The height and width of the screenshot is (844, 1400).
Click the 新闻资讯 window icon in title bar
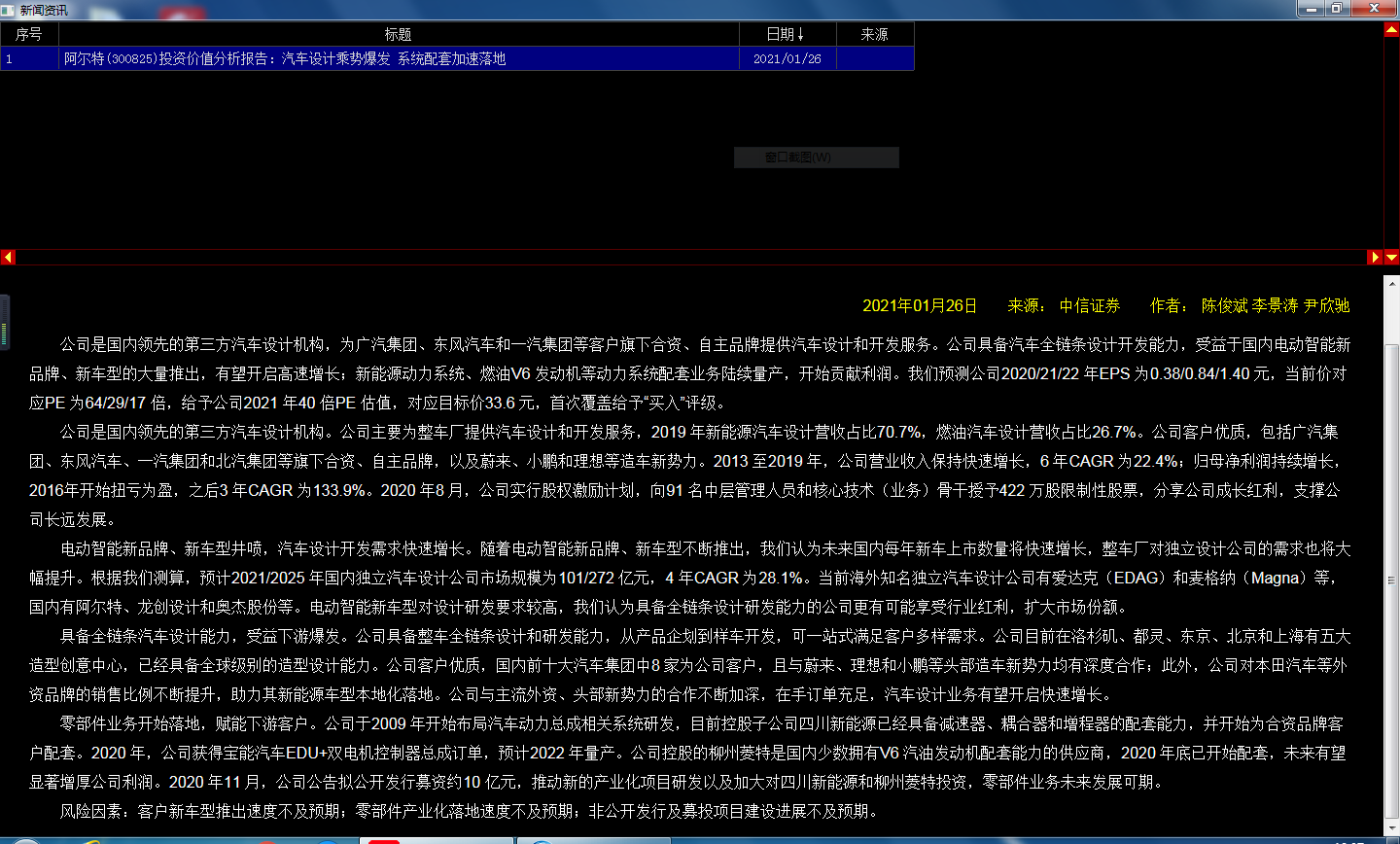point(8,10)
